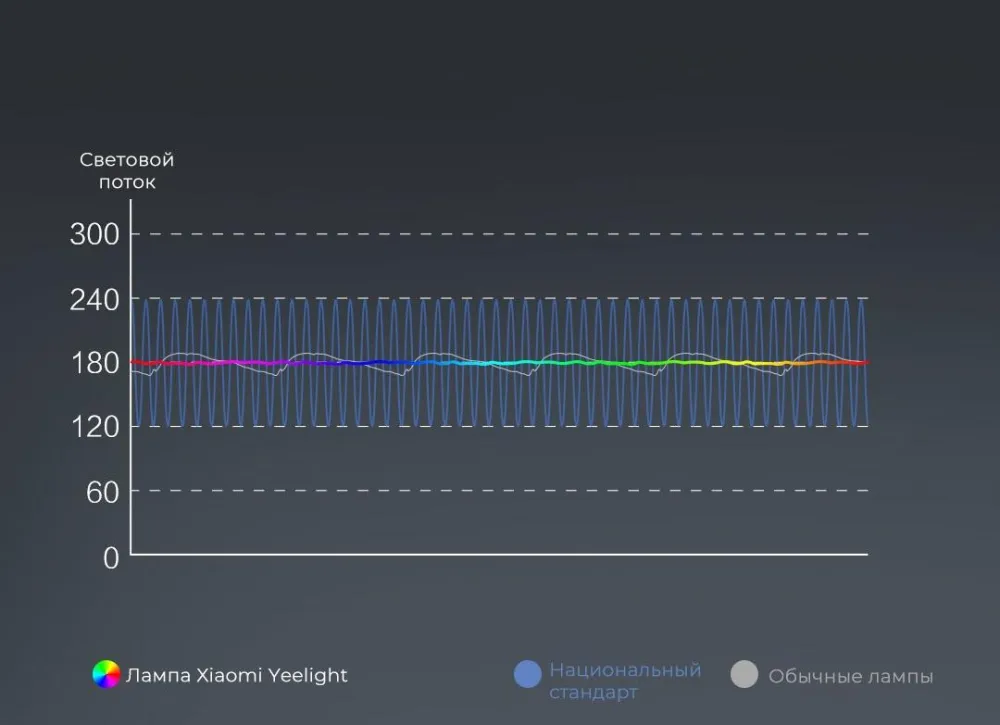Click the 300 y-axis value label
The width and height of the screenshot is (1000, 725).
(94, 235)
